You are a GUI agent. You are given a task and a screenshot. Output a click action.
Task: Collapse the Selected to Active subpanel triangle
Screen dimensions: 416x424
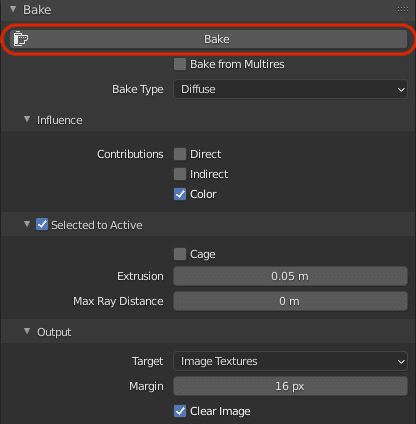point(27,224)
